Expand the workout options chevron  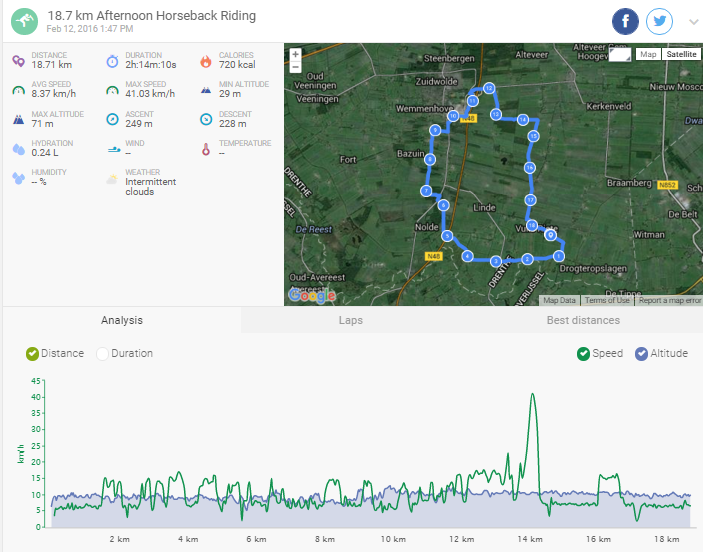pos(693,22)
